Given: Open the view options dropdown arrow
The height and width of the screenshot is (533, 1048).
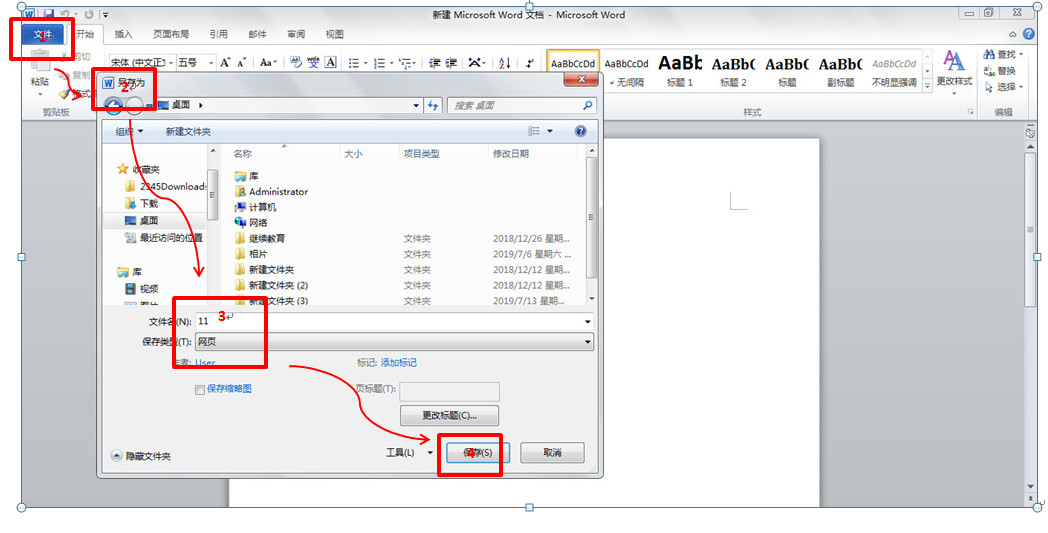Looking at the screenshot, I should click(550, 131).
